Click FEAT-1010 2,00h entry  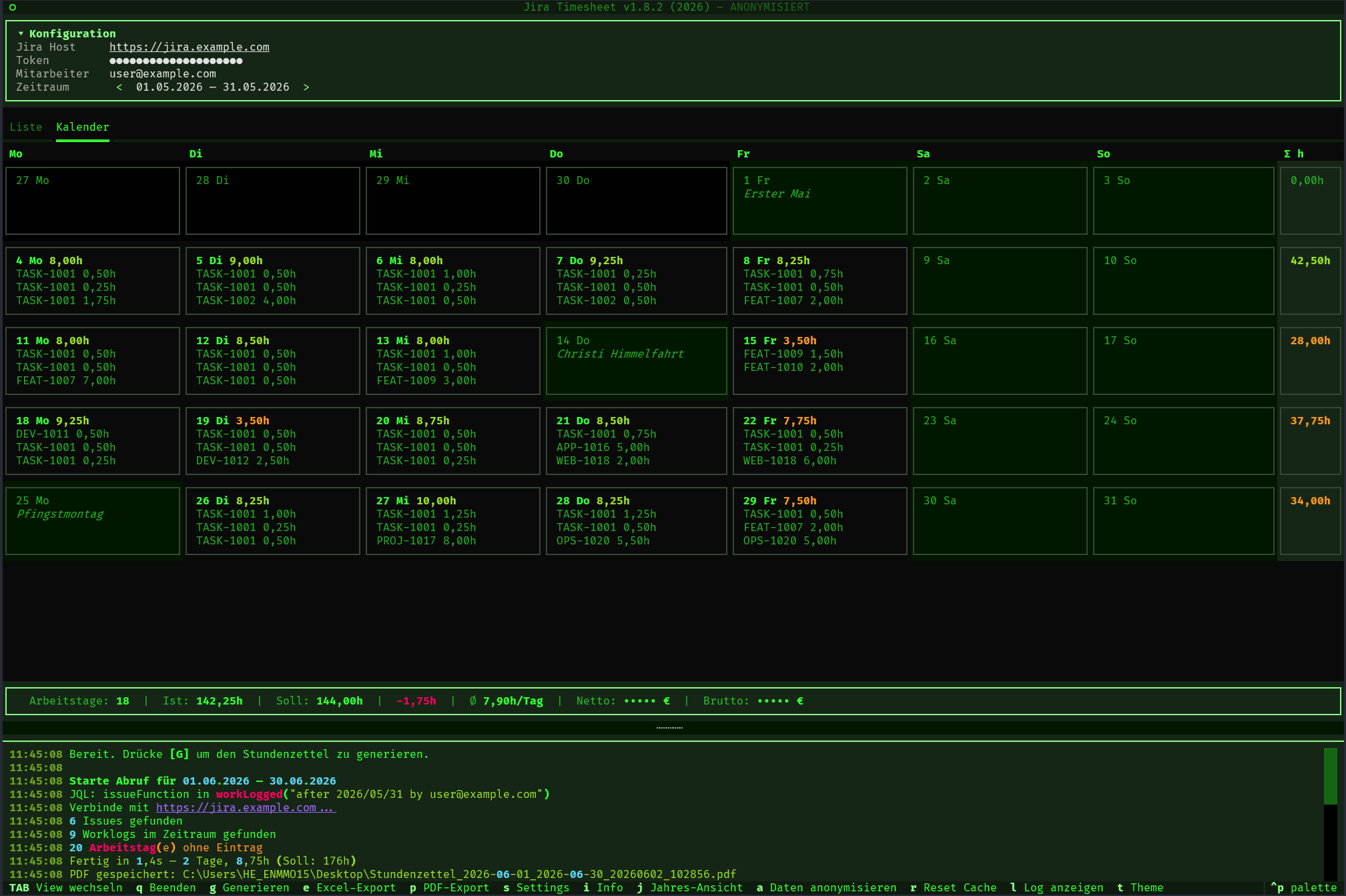pyautogui.click(x=793, y=368)
